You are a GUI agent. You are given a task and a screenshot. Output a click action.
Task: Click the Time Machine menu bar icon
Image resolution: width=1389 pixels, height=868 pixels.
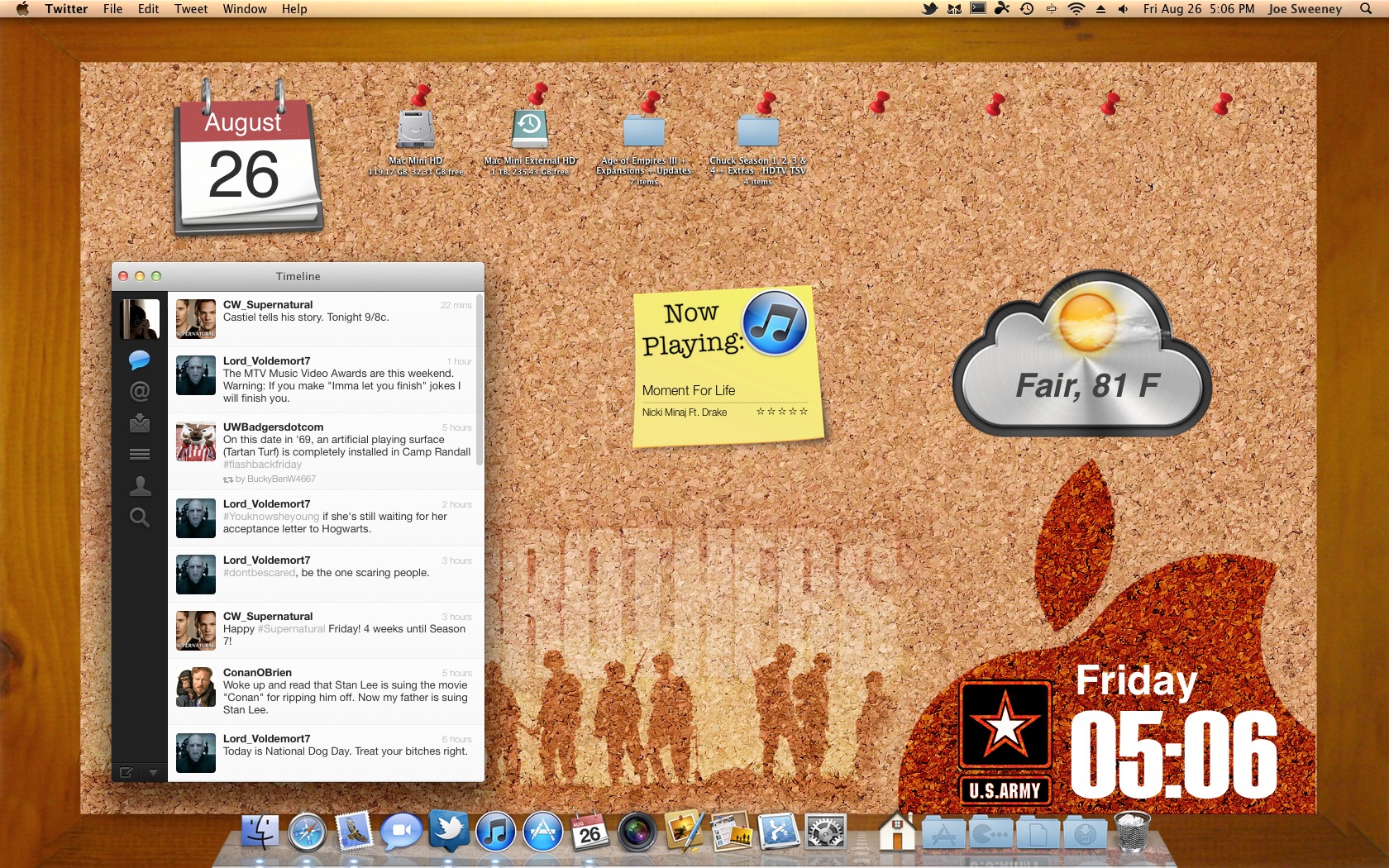coord(1027,9)
